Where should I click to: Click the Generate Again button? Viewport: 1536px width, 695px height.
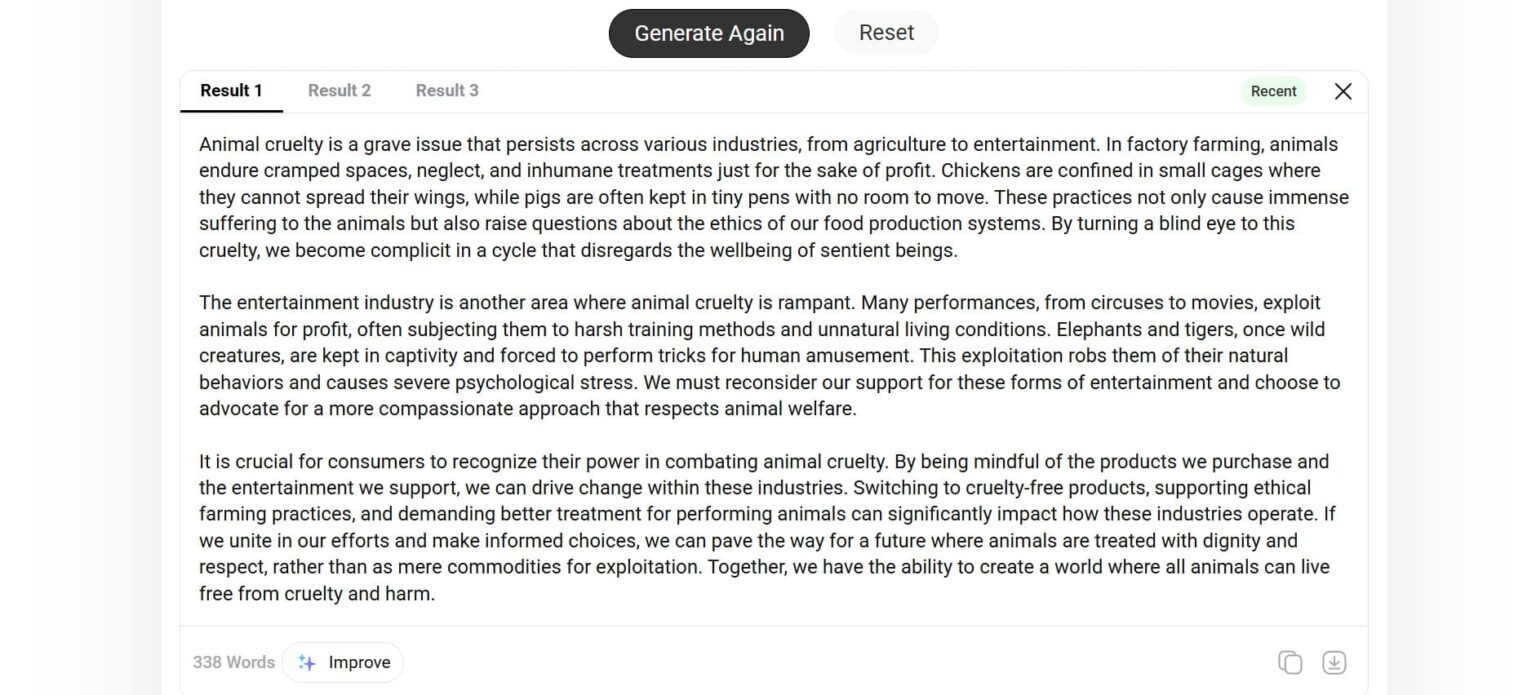708,33
